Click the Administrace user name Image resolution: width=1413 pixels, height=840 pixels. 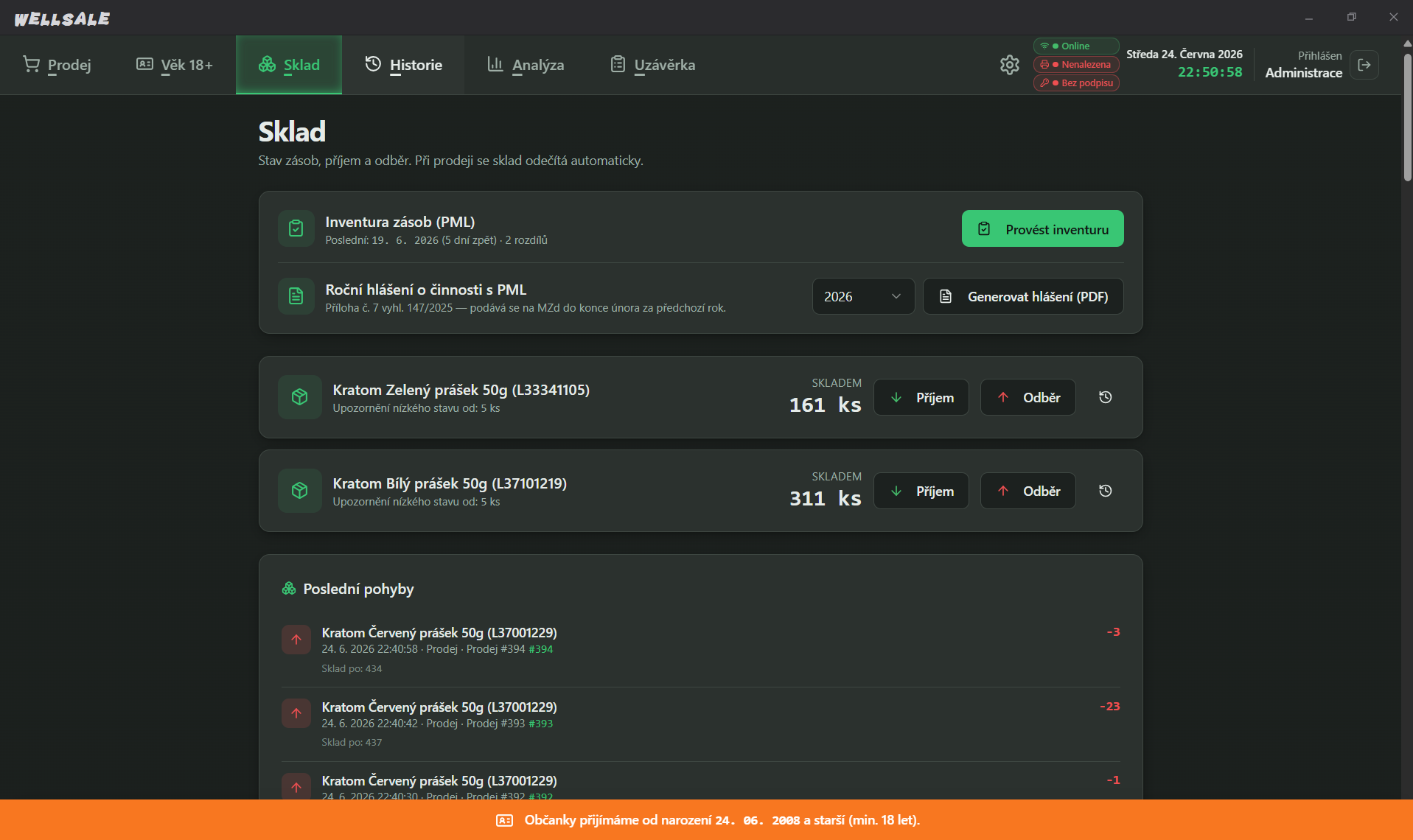click(1303, 72)
